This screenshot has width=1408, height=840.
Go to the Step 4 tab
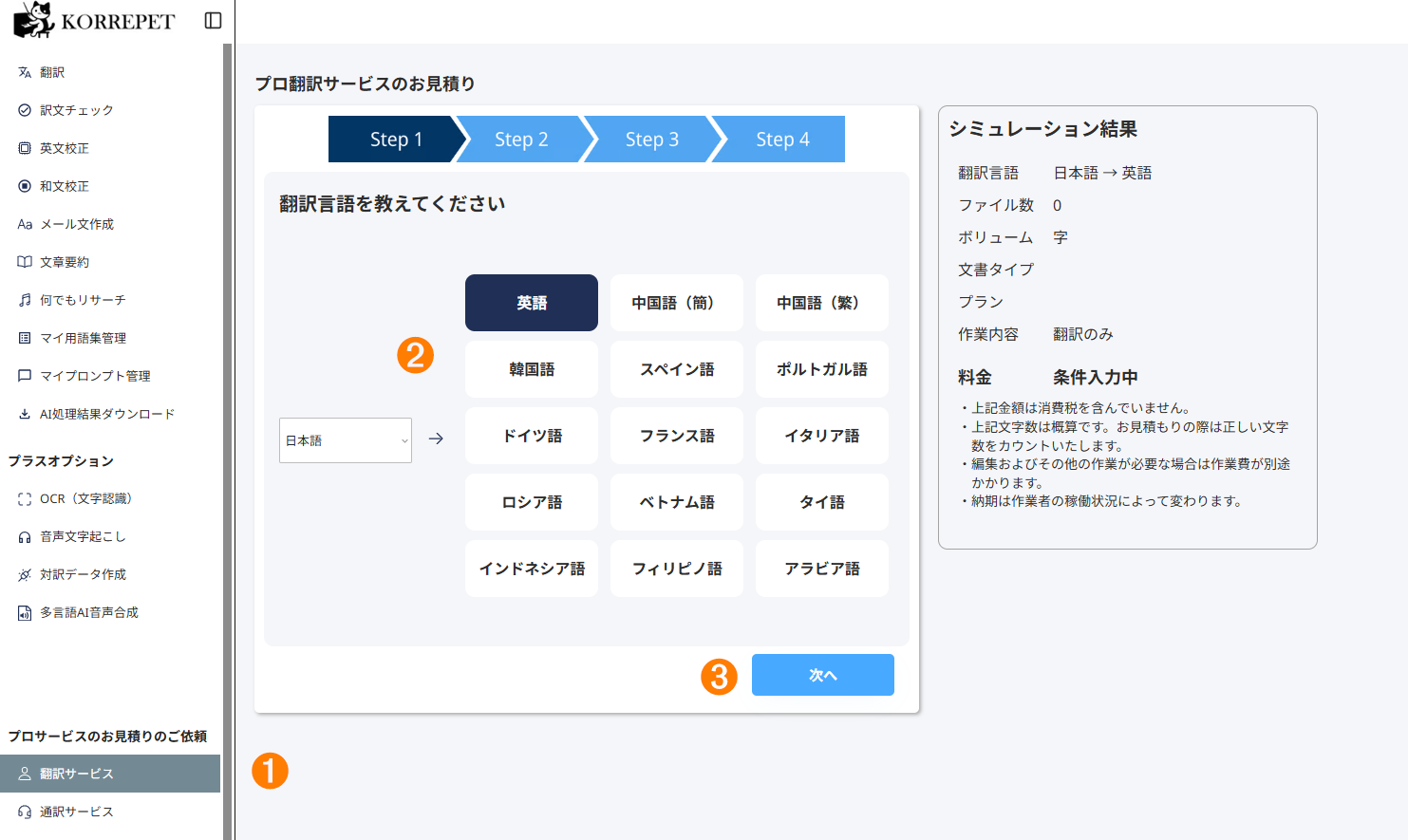(x=782, y=140)
